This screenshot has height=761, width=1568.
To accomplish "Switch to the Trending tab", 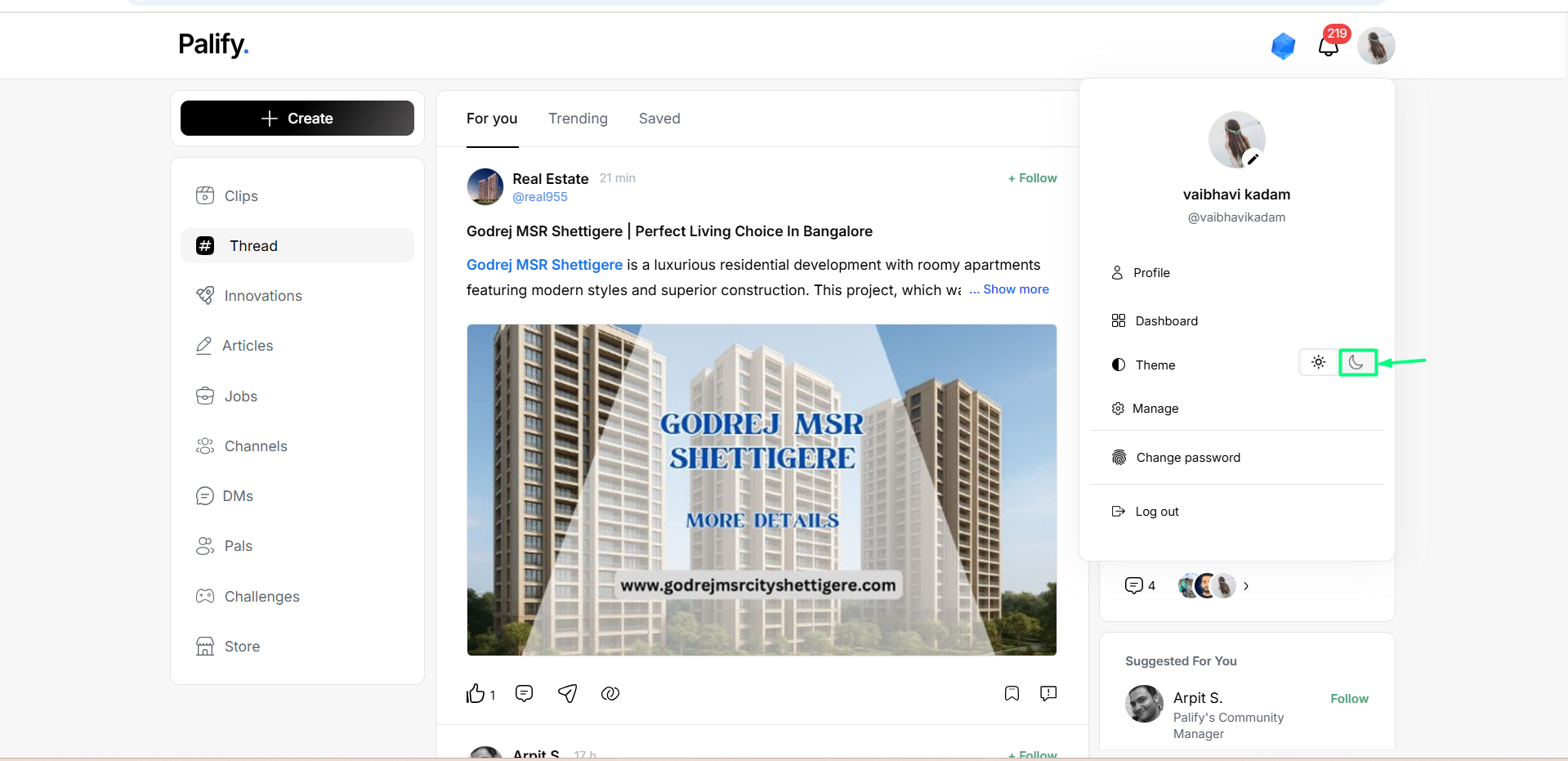I will pyautogui.click(x=578, y=119).
